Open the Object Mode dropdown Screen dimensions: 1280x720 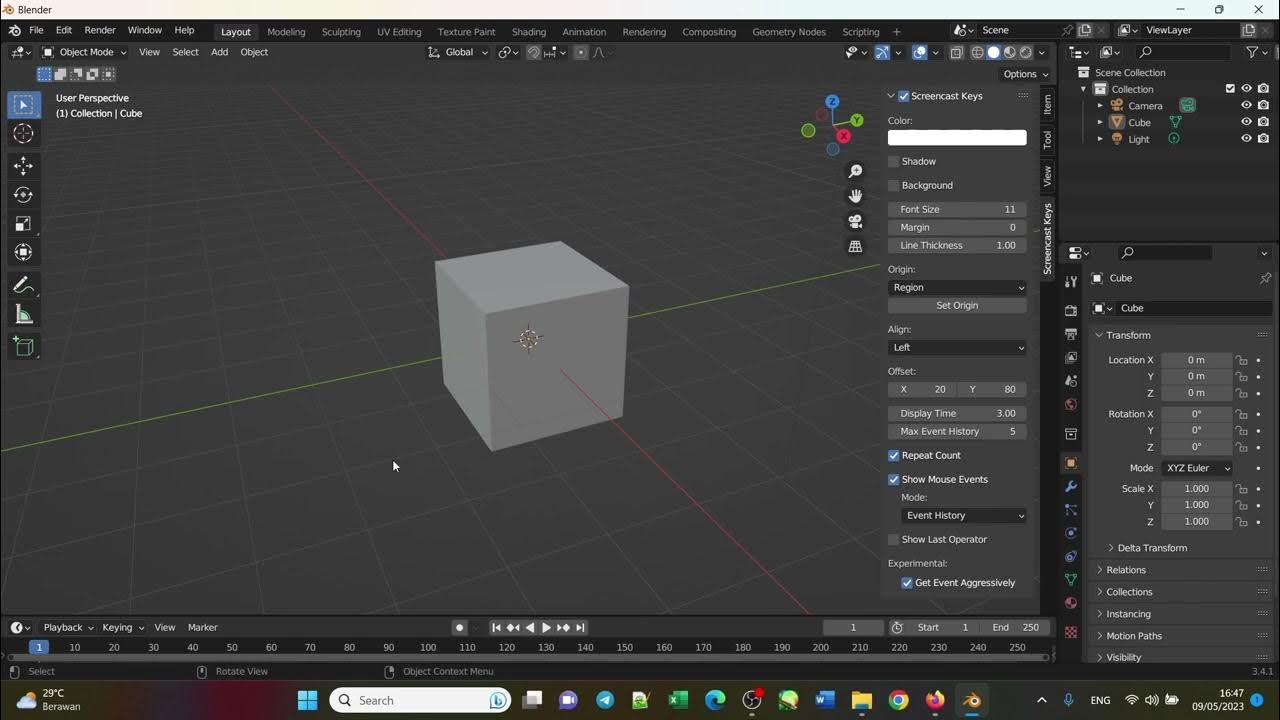pyautogui.click(x=85, y=52)
